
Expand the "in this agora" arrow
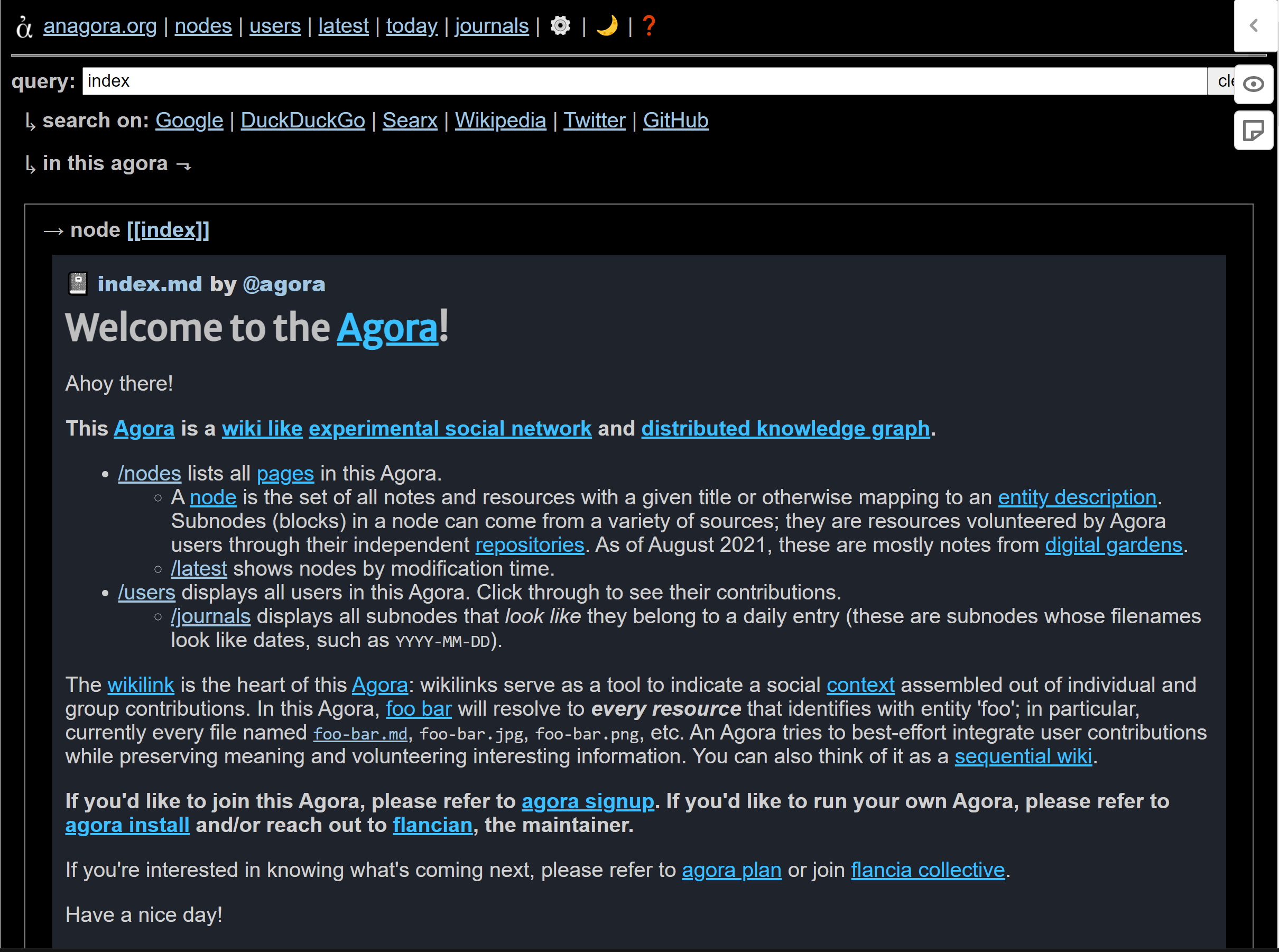pyautogui.click(x=183, y=166)
